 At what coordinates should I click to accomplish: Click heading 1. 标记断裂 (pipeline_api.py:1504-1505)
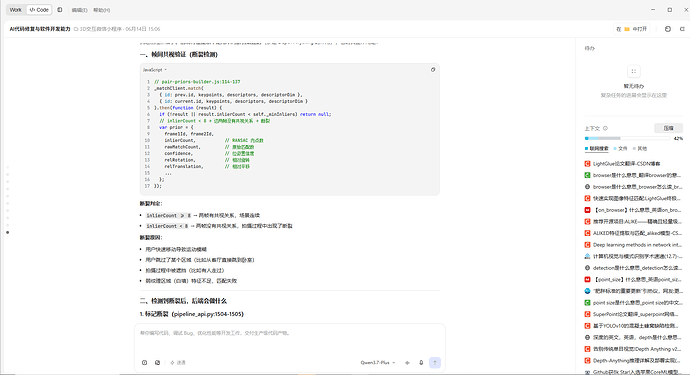click(192, 314)
